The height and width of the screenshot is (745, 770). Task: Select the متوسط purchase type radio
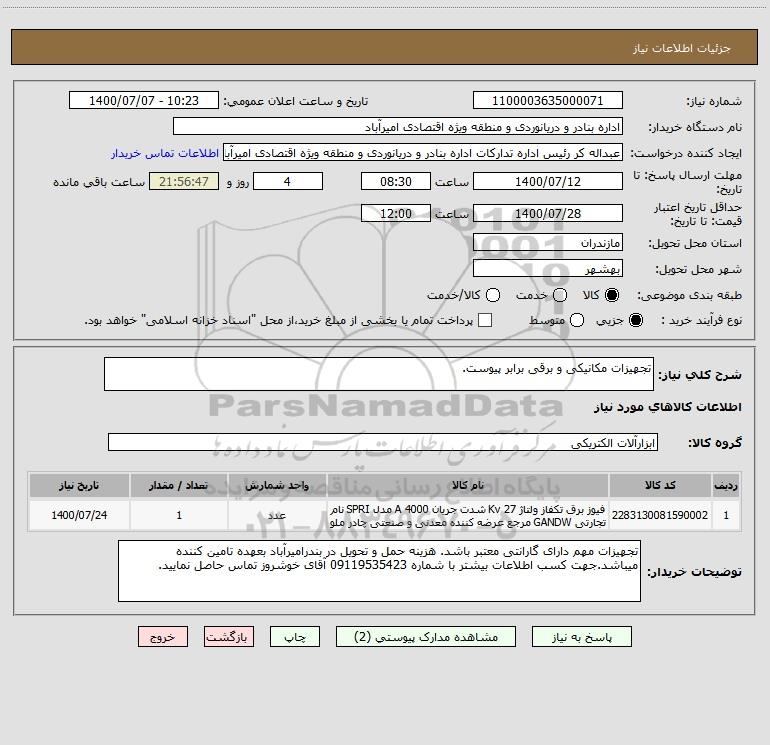point(577,320)
